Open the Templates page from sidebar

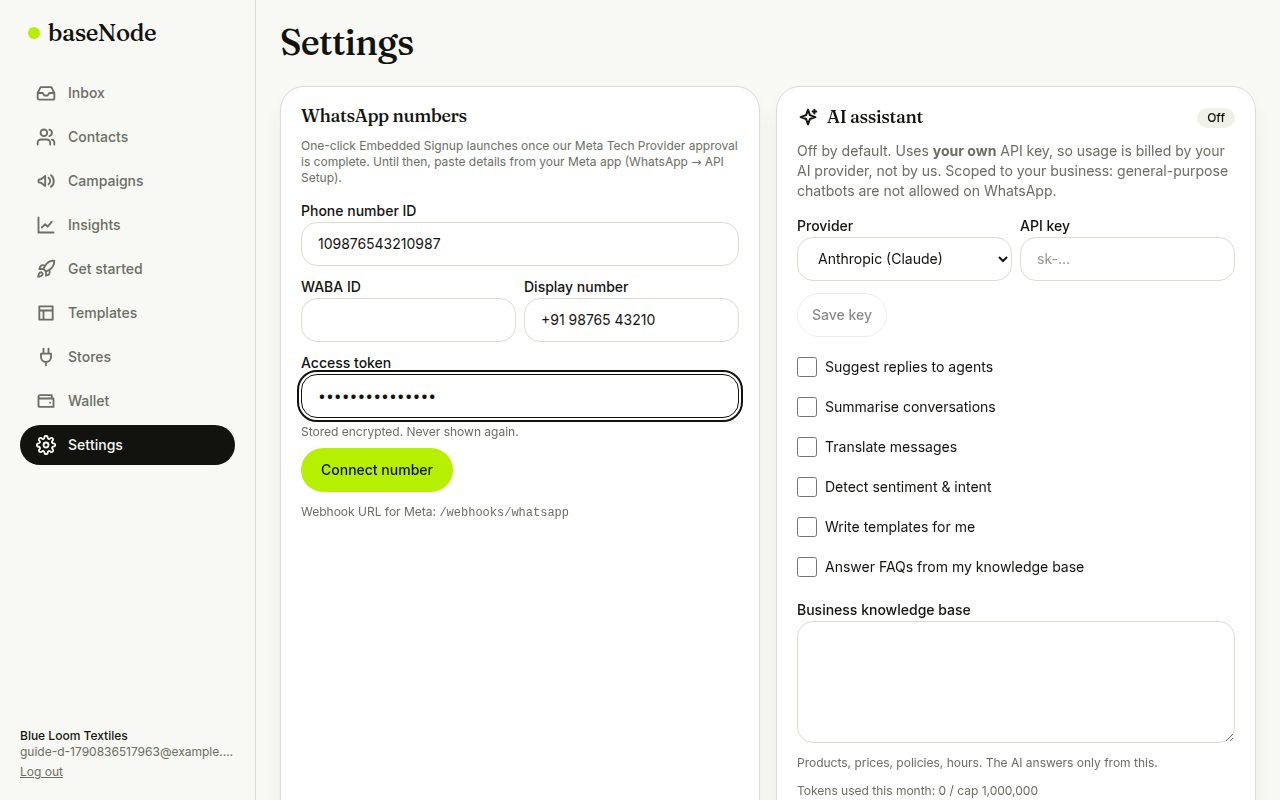coord(127,313)
